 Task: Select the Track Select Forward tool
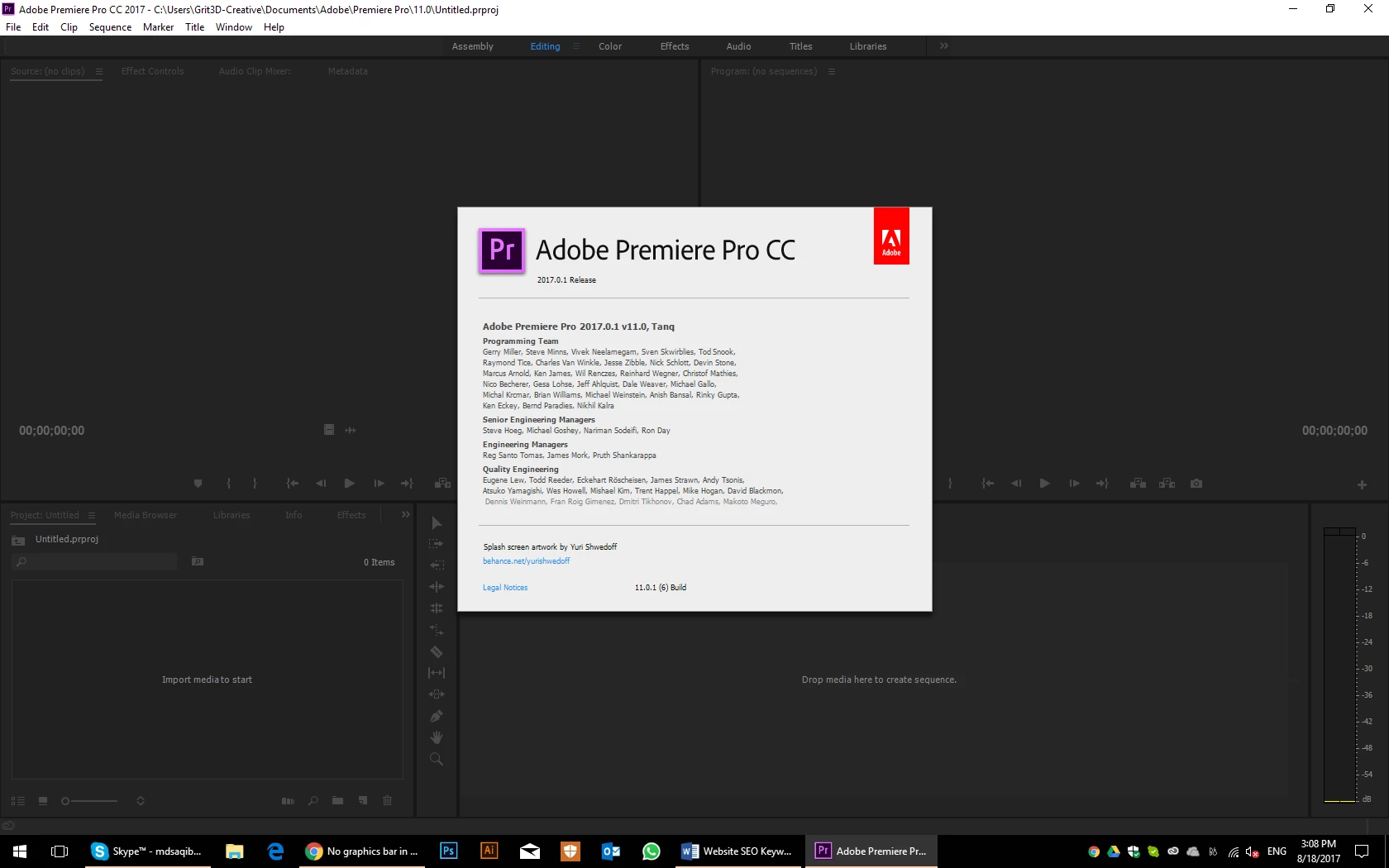437,544
